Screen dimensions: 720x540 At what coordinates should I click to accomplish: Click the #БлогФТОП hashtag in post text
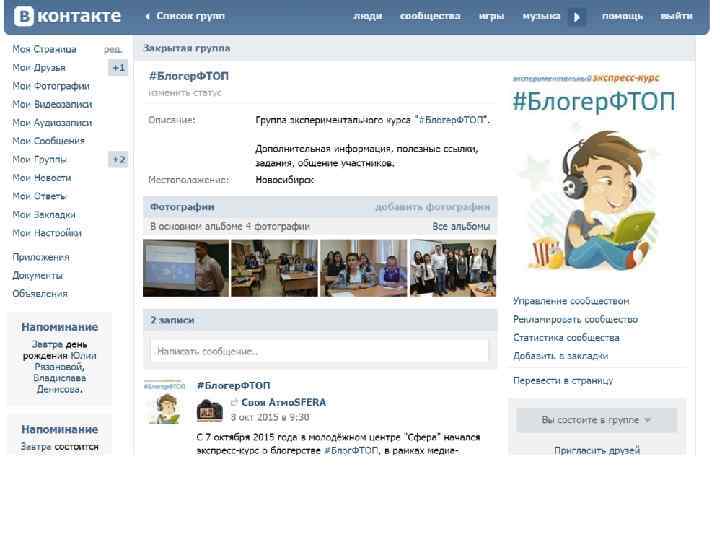[x=351, y=451]
